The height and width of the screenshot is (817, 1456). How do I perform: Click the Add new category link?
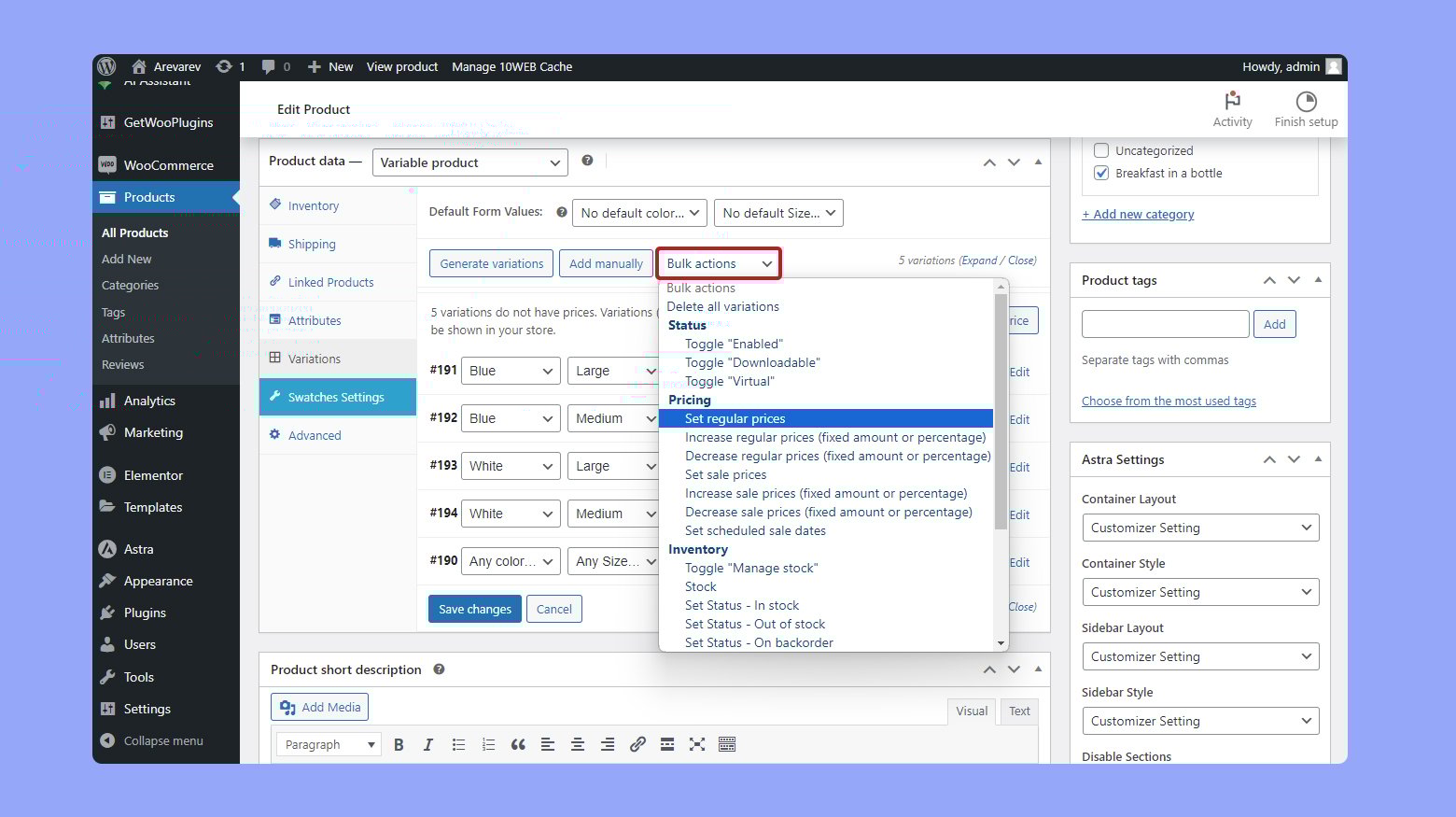click(x=1138, y=214)
